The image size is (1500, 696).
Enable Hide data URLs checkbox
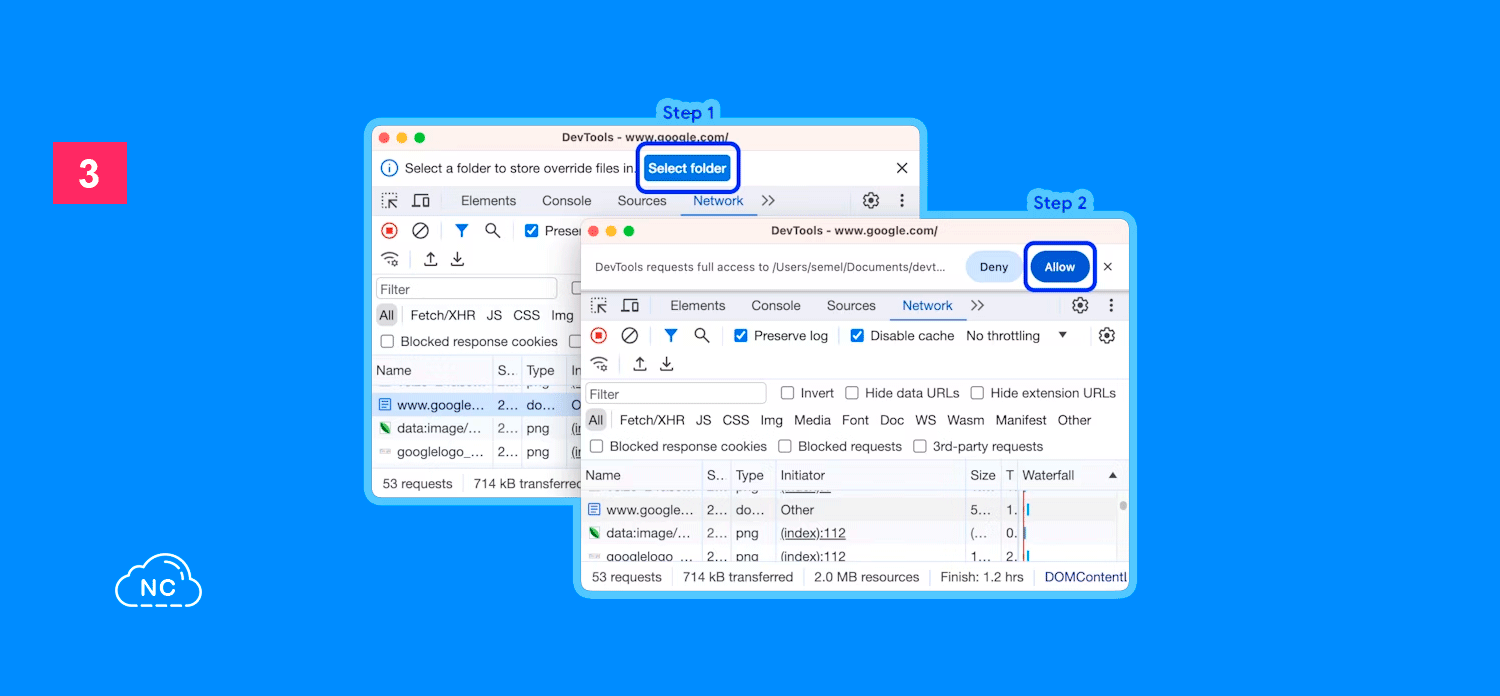(x=852, y=393)
